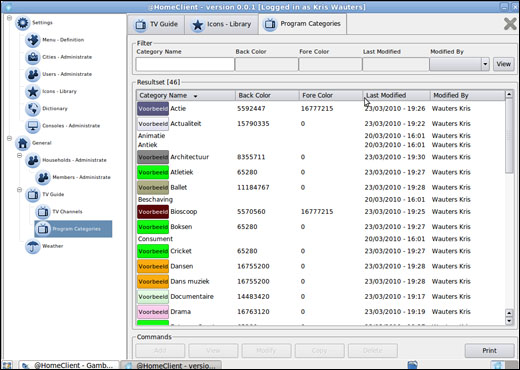Open Consoles - Administrate monitor icon
Image resolution: width=520 pixels, height=370 pixels.
(x=33, y=126)
